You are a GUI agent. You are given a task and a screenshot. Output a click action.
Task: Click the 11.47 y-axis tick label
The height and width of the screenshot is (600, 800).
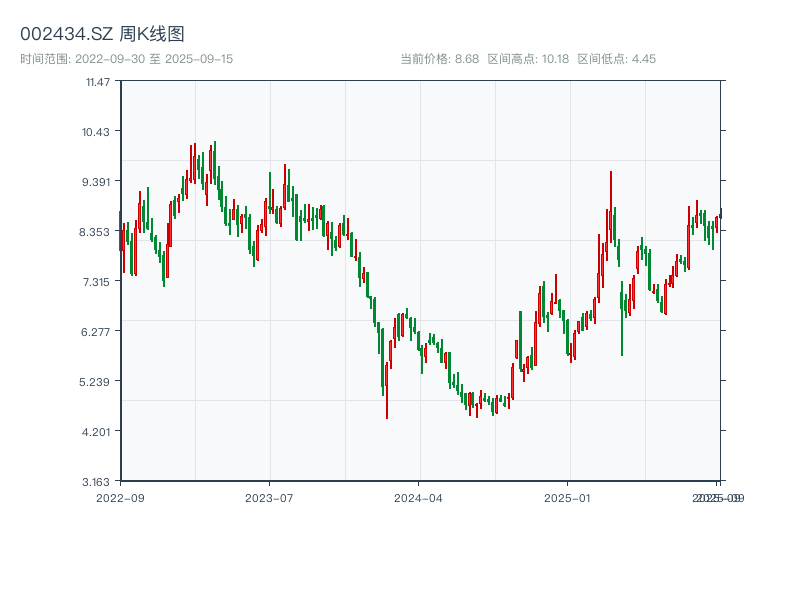point(98,81)
